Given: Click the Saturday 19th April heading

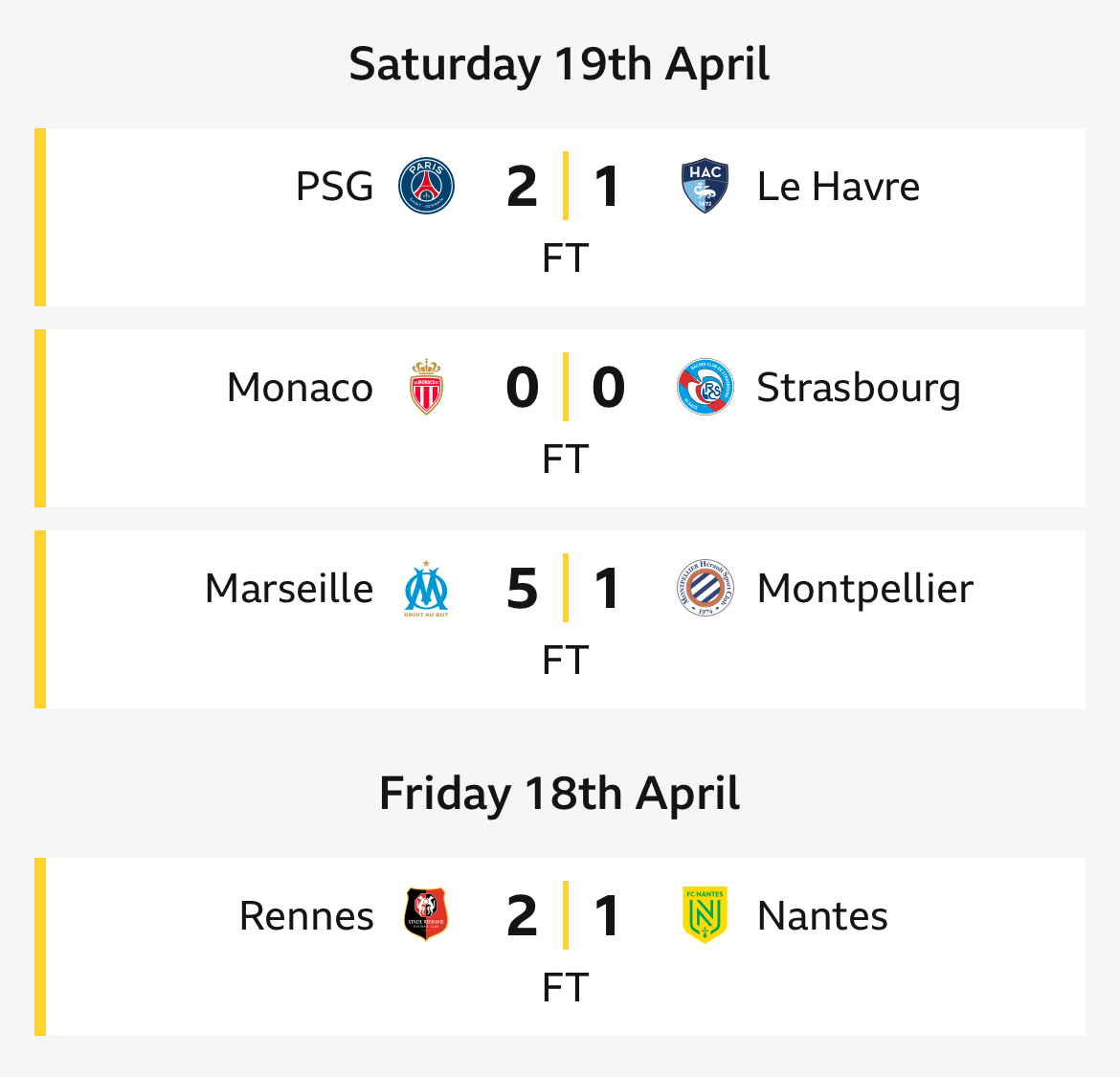Looking at the screenshot, I should tap(559, 64).
